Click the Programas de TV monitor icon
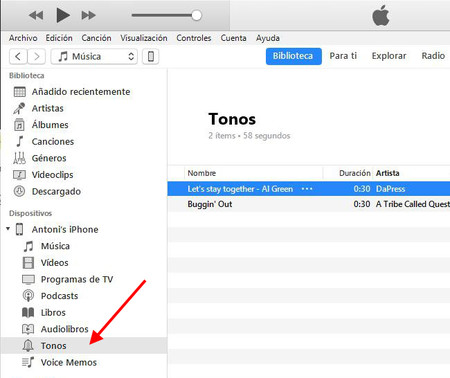 [x=28, y=279]
